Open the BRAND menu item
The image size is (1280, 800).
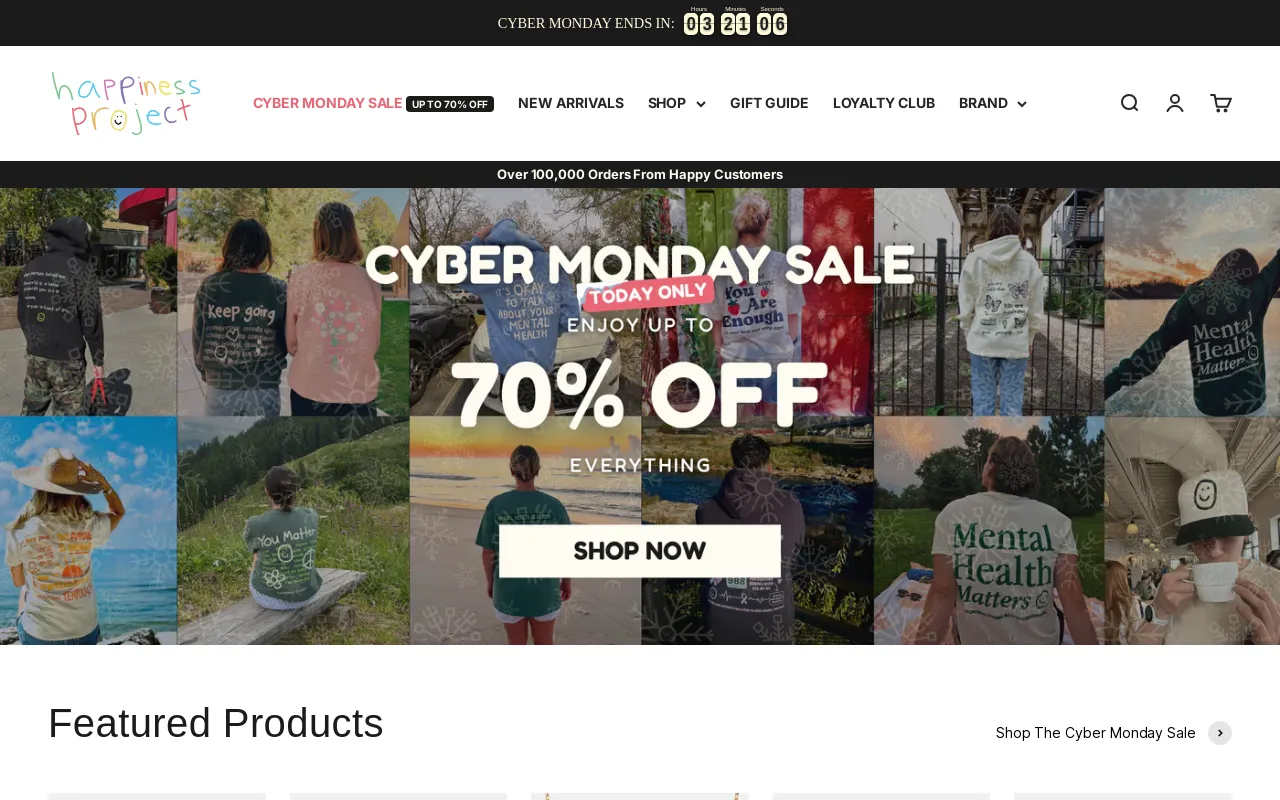[x=983, y=103]
